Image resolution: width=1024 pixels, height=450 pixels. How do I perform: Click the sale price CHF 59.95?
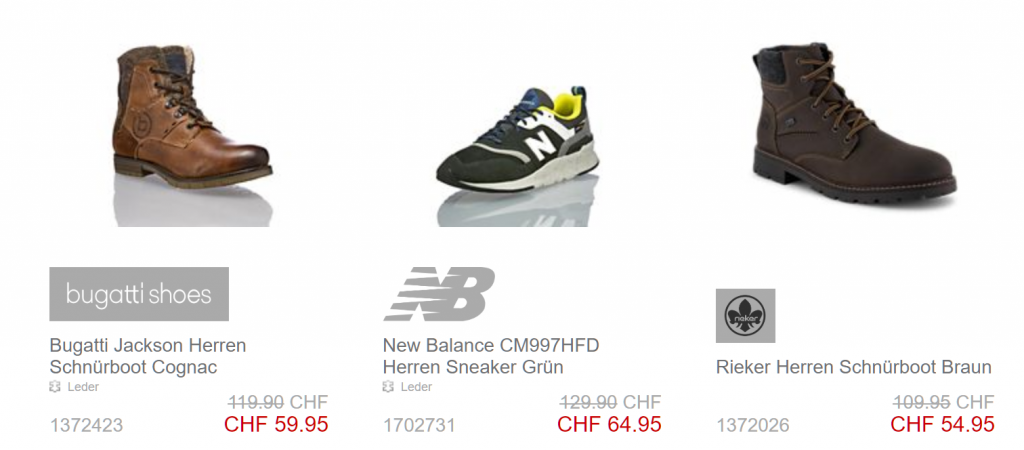tap(276, 424)
